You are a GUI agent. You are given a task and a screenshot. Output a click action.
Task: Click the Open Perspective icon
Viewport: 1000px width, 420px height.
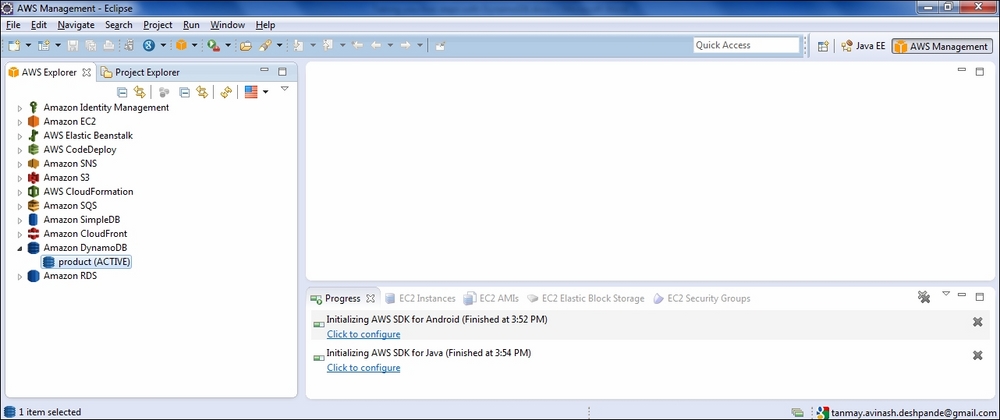click(x=823, y=46)
